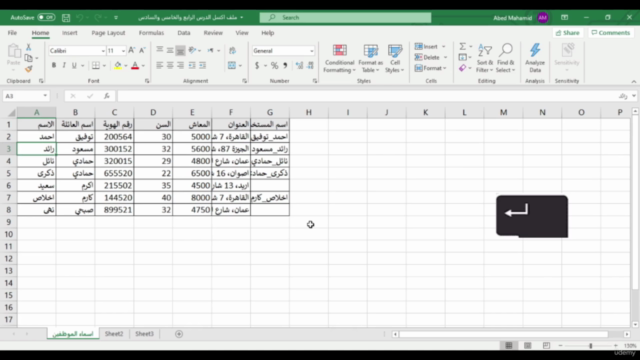
Task: Adjust the zoom slider handle
Action: click(x=590, y=346)
